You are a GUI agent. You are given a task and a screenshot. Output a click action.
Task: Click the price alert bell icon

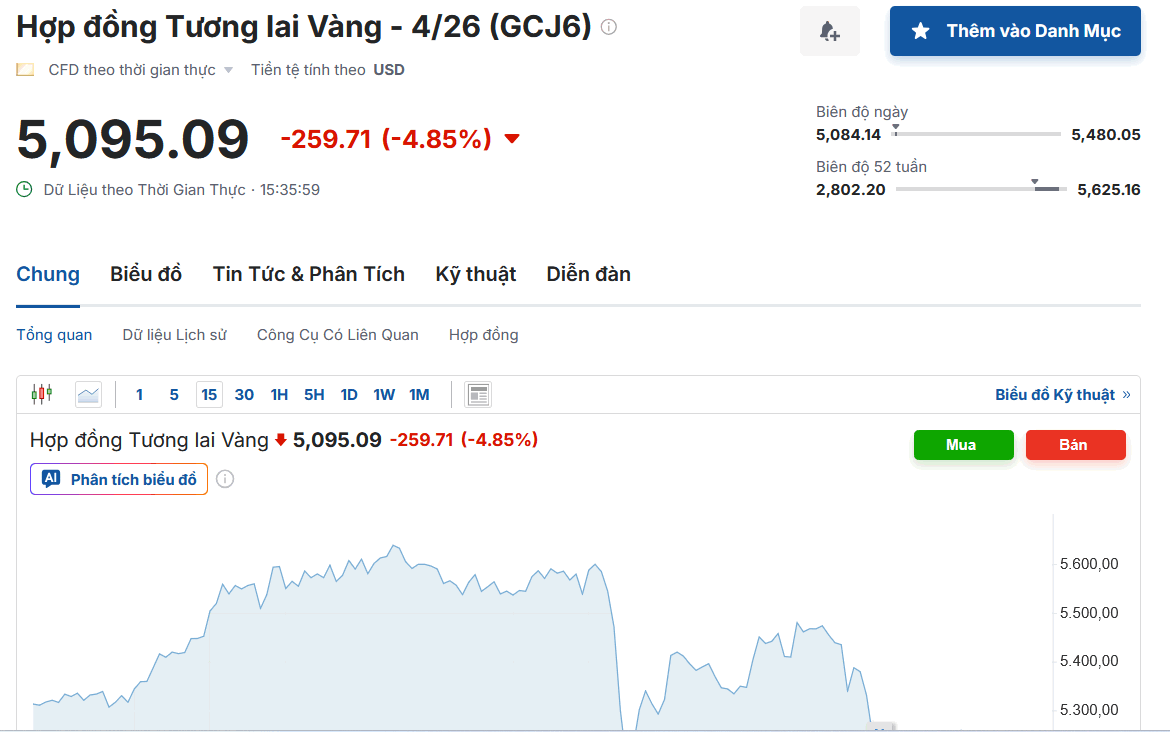click(x=829, y=31)
